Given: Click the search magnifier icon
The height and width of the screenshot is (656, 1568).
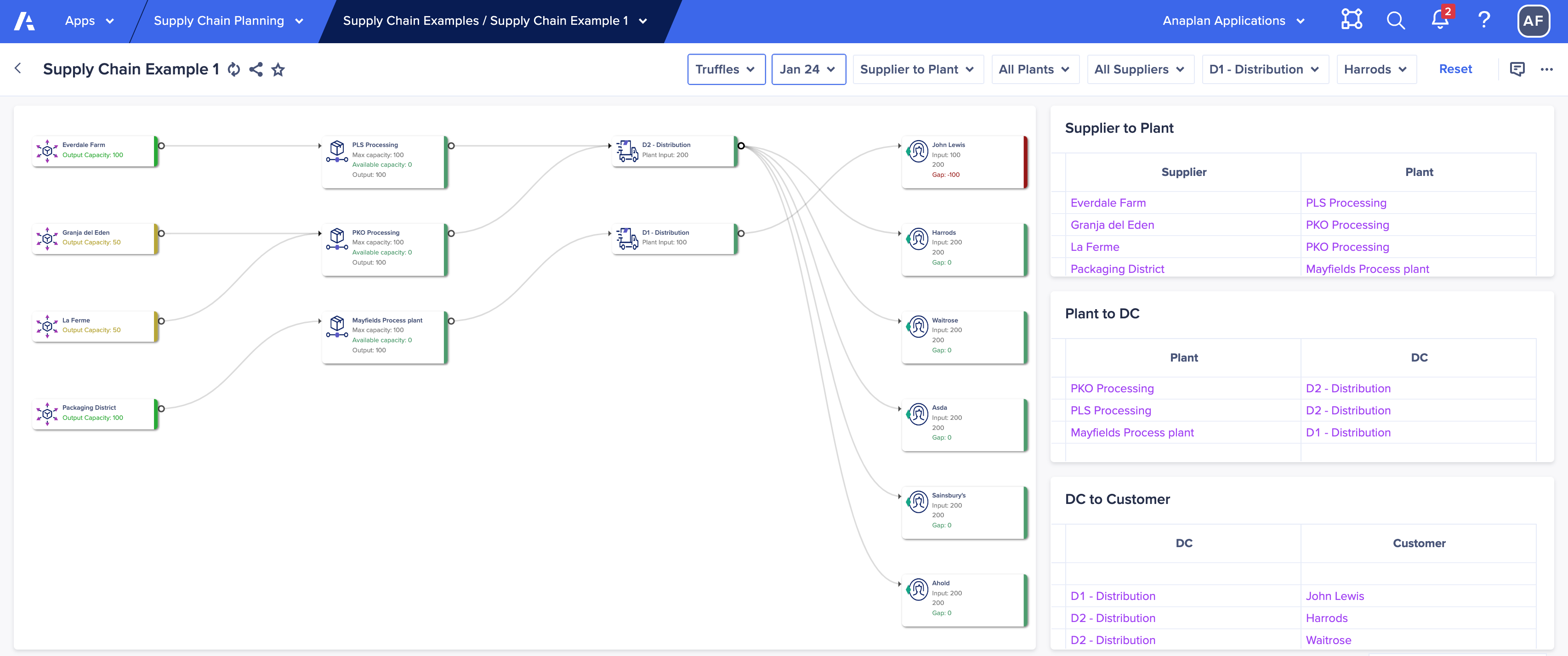Looking at the screenshot, I should tap(1395, 21).
